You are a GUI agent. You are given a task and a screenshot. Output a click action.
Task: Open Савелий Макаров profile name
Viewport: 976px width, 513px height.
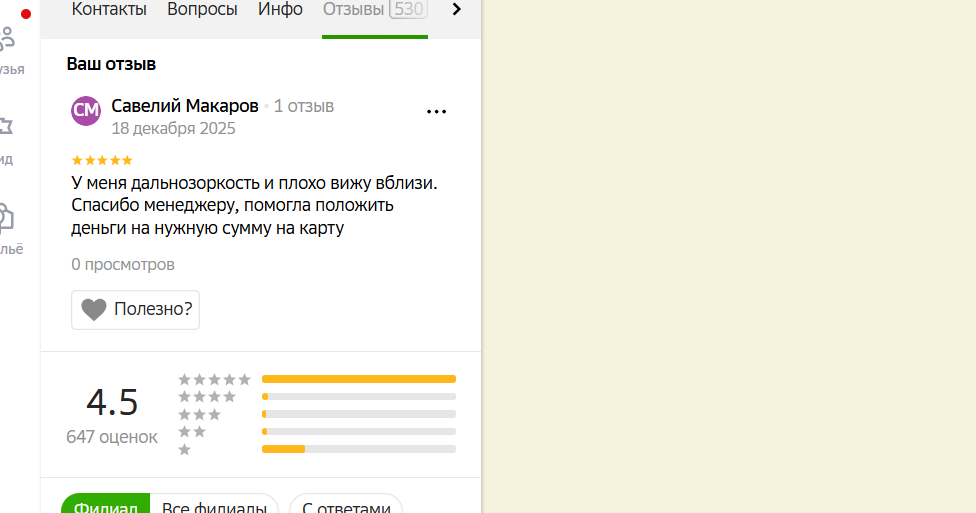tap(185, 106)
